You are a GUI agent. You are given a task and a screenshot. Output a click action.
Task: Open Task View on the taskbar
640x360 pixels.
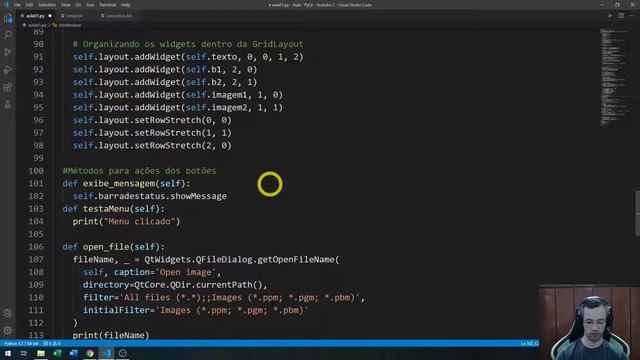coord(24,353)
